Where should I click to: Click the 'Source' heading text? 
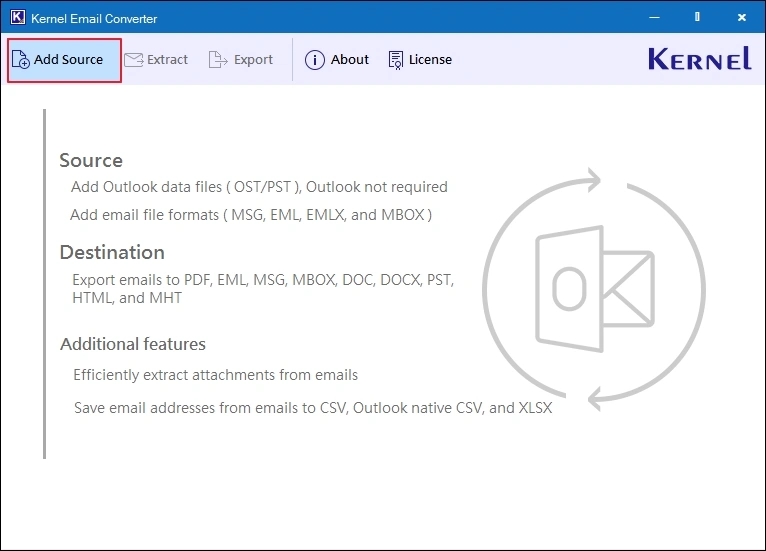point(91,161)
